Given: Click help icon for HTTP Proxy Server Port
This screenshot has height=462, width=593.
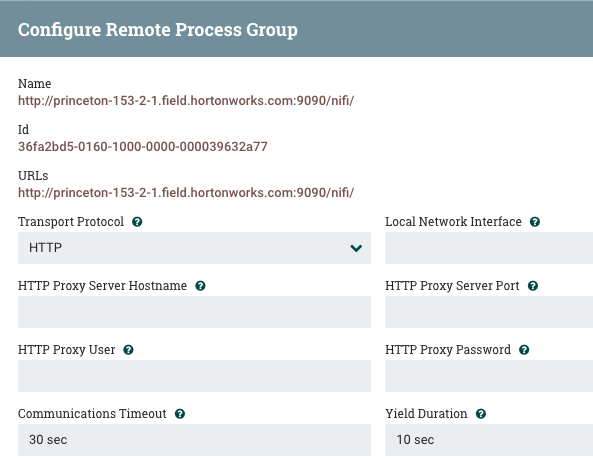Looking at the screenshot, I should click(533, 286).
